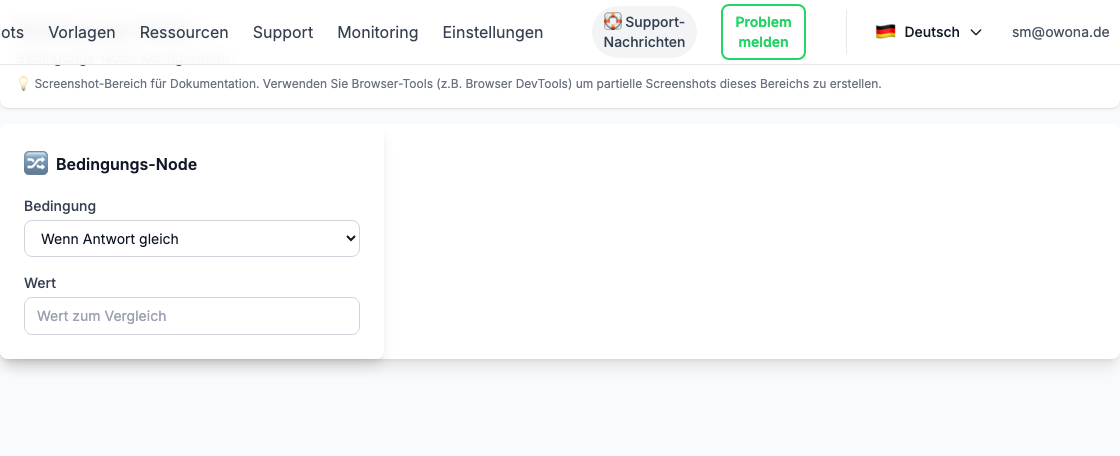Click the Bedingungs-Node heading
Viewport: 1120px width, 456px height.
coord(126,164)
